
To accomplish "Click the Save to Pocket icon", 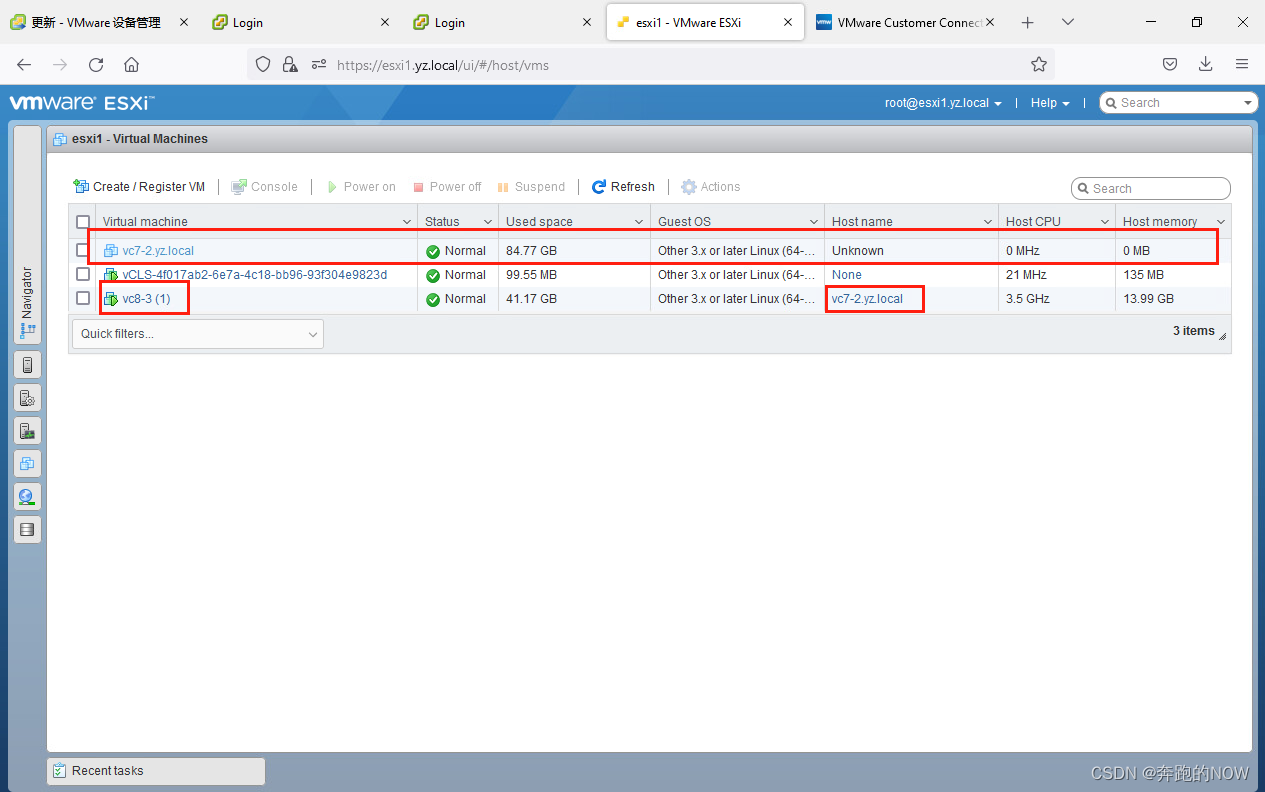I will [x=1170, y=64].
